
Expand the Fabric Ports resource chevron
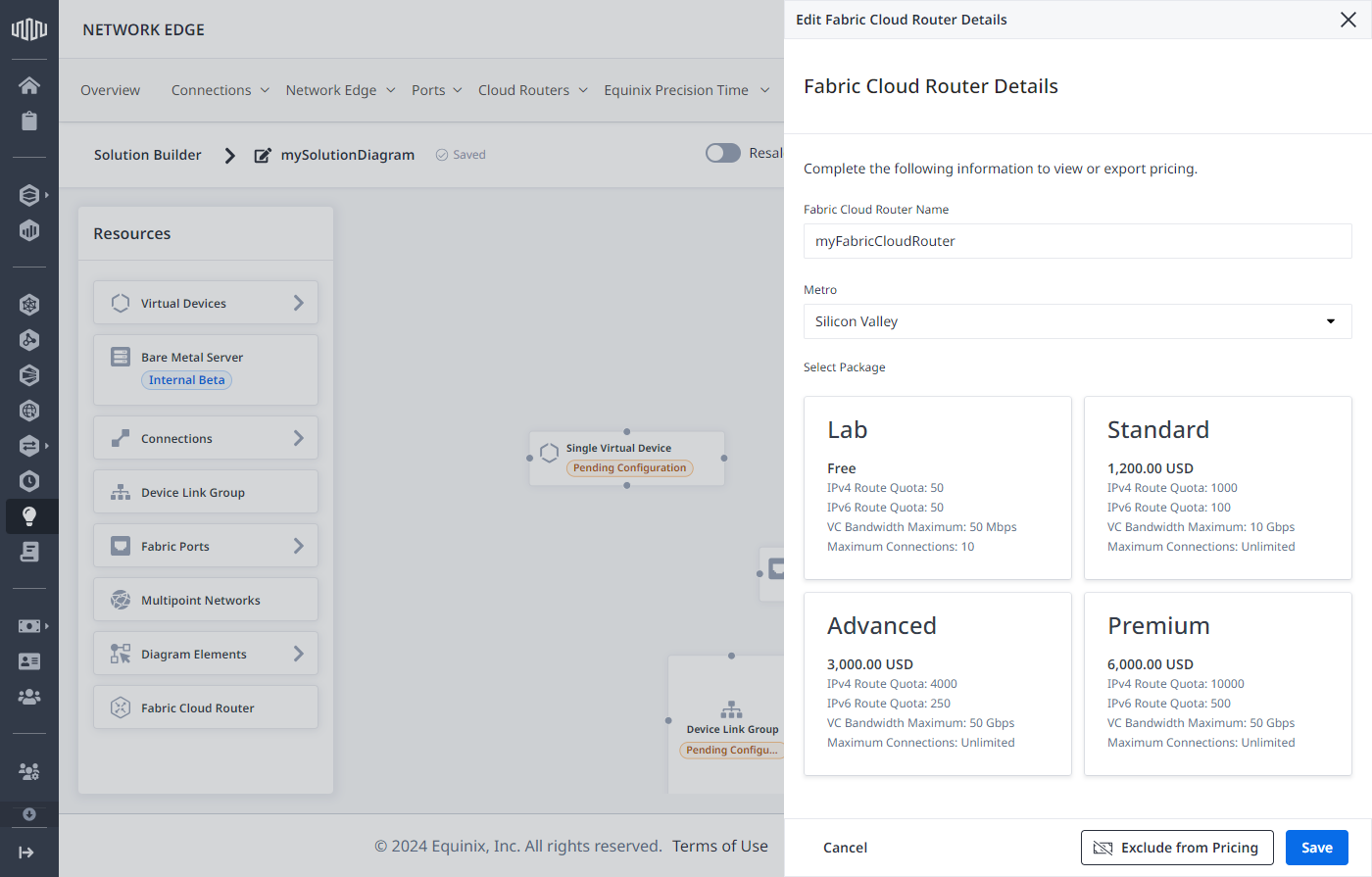point(299,546)
